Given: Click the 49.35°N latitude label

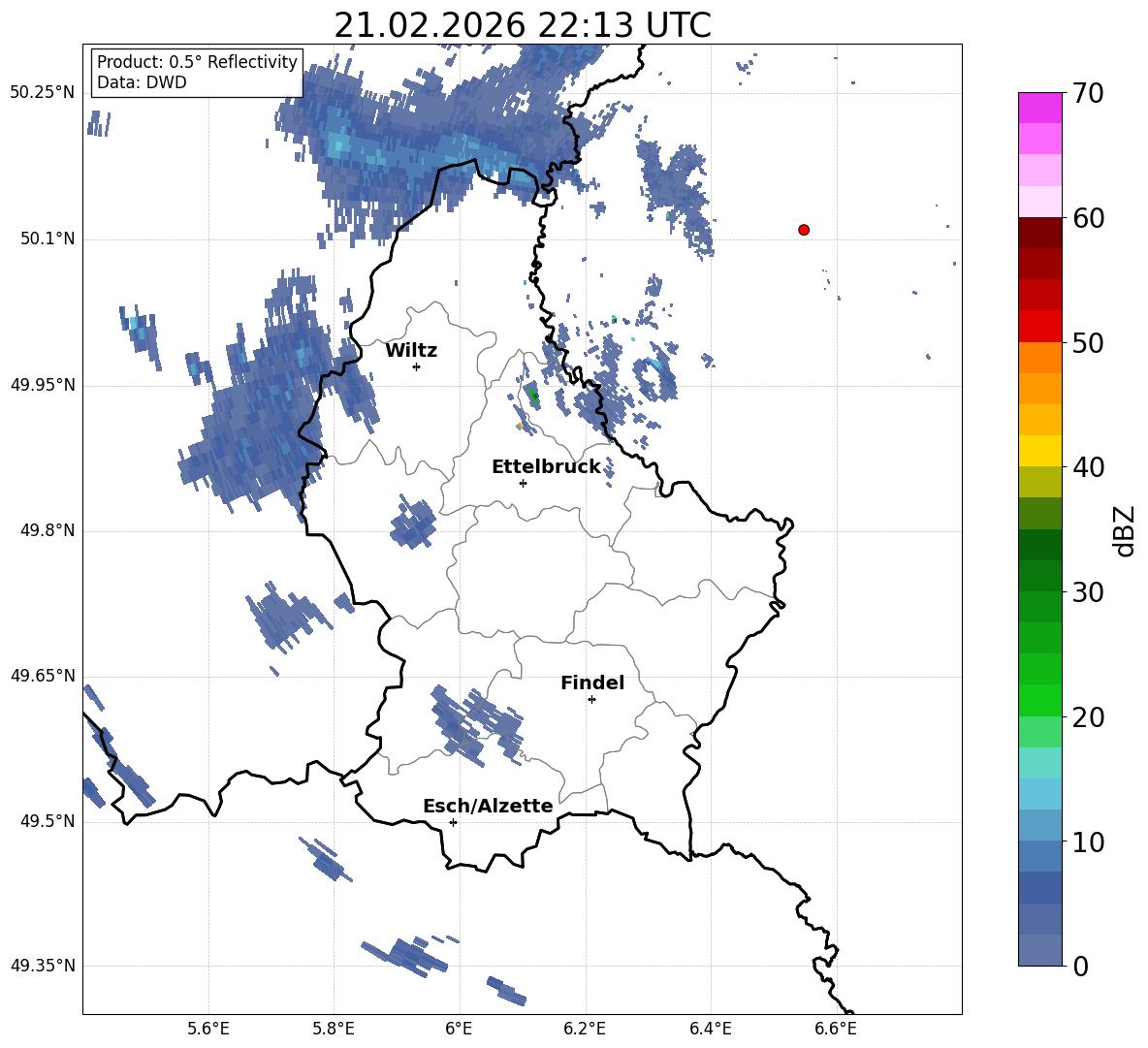Looking at the screenshot, I should [43, 966].
